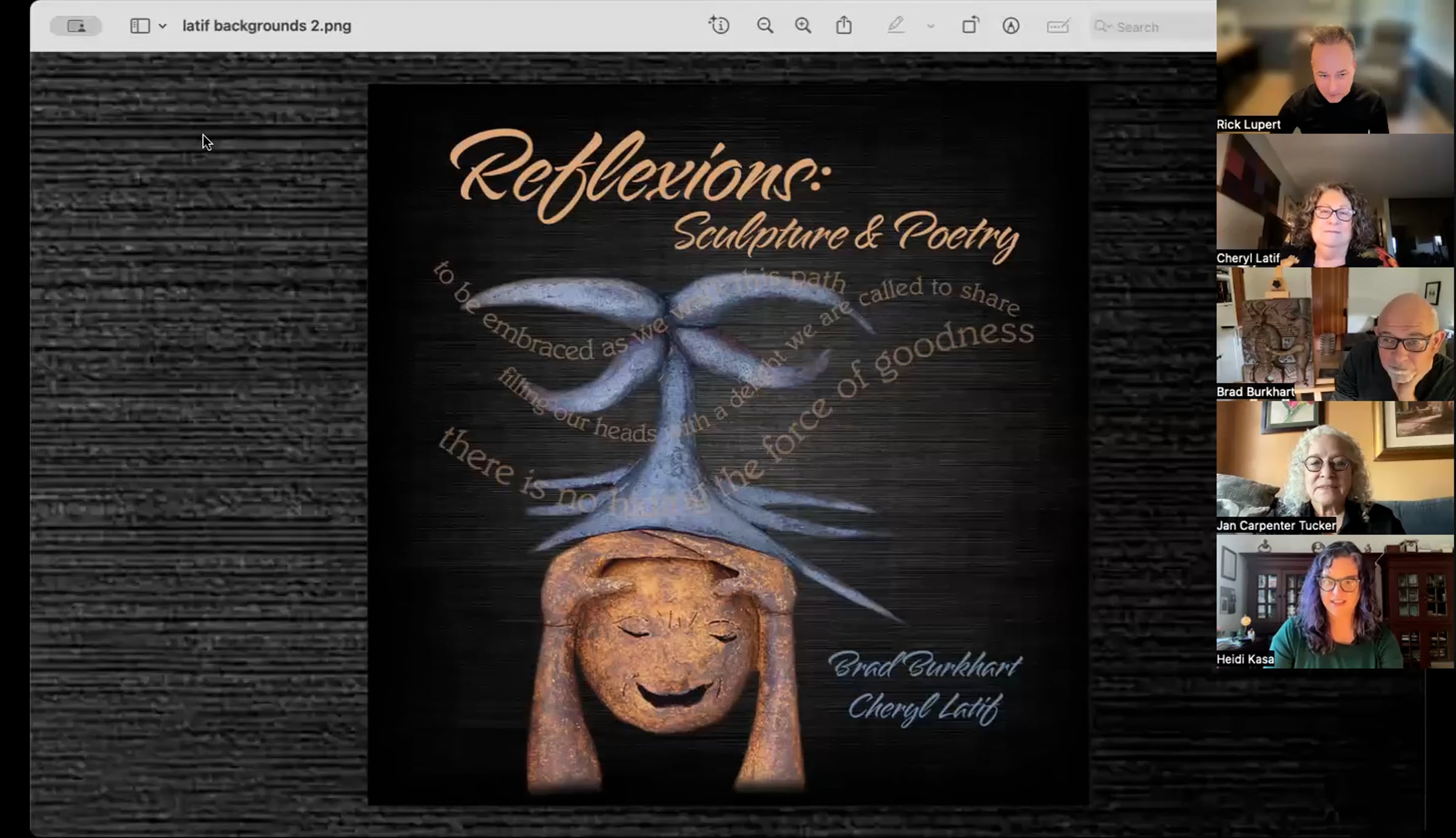
Task: Open search options magnifier dropdown
Action: coord(1102,27)
